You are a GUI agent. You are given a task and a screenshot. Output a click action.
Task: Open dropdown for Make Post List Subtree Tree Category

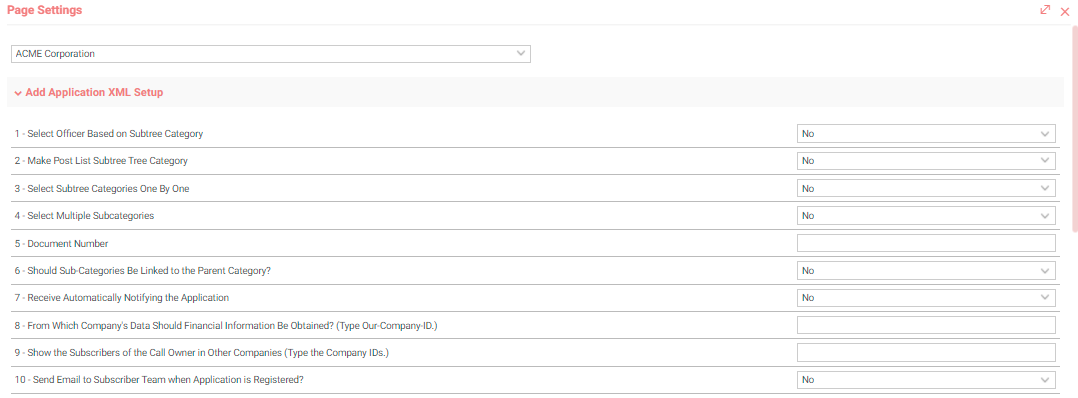pos(926,161)
